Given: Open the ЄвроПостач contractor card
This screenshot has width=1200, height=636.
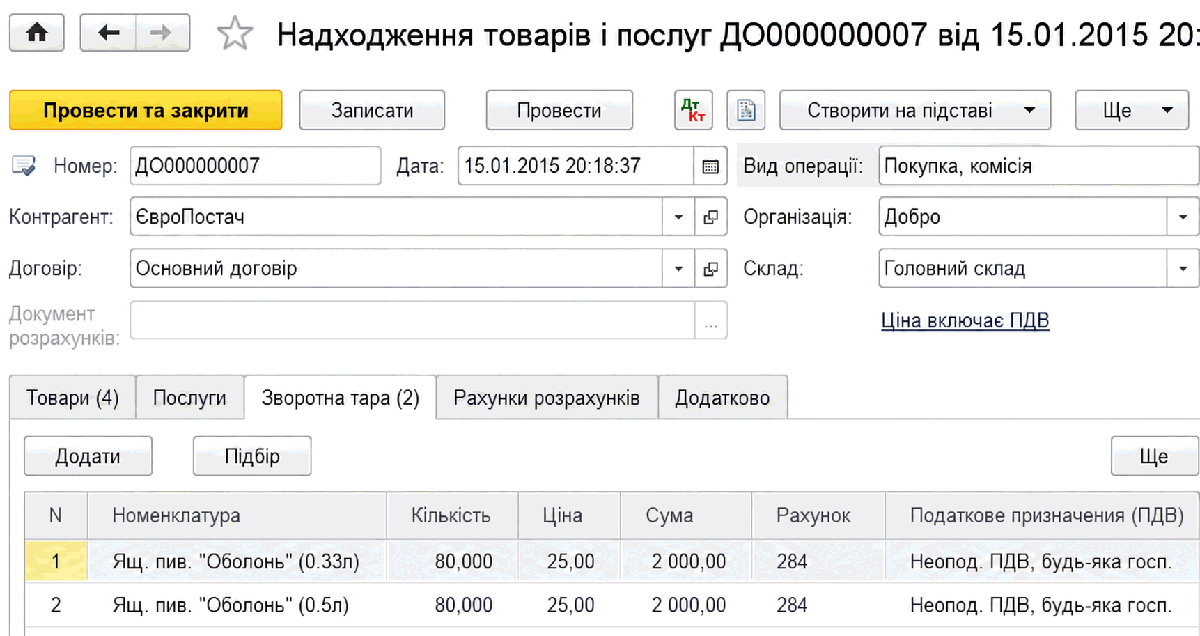Looking at the screenshot, I should 710,217.
